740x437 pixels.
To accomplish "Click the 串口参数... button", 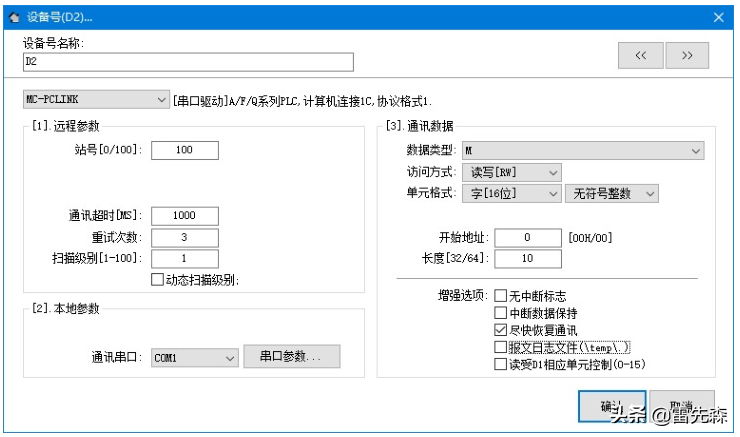I will coord(292,357).
